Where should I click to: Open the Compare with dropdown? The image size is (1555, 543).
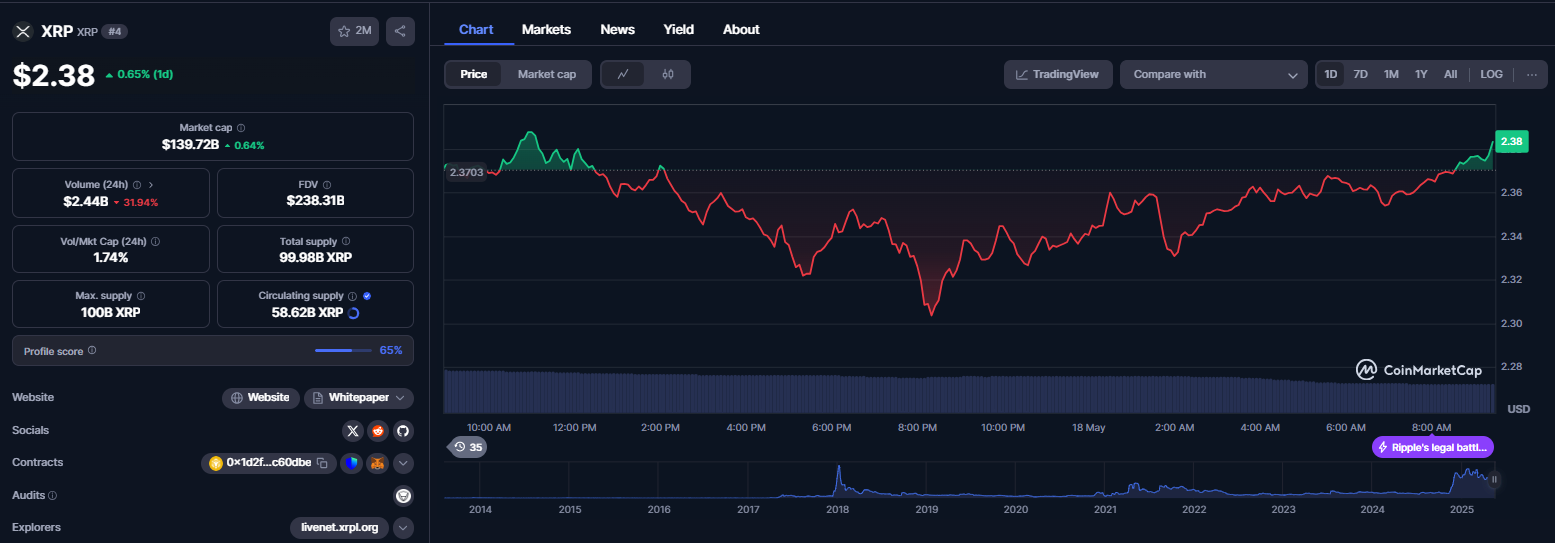pyautogui.click(x=1214, y=74)
